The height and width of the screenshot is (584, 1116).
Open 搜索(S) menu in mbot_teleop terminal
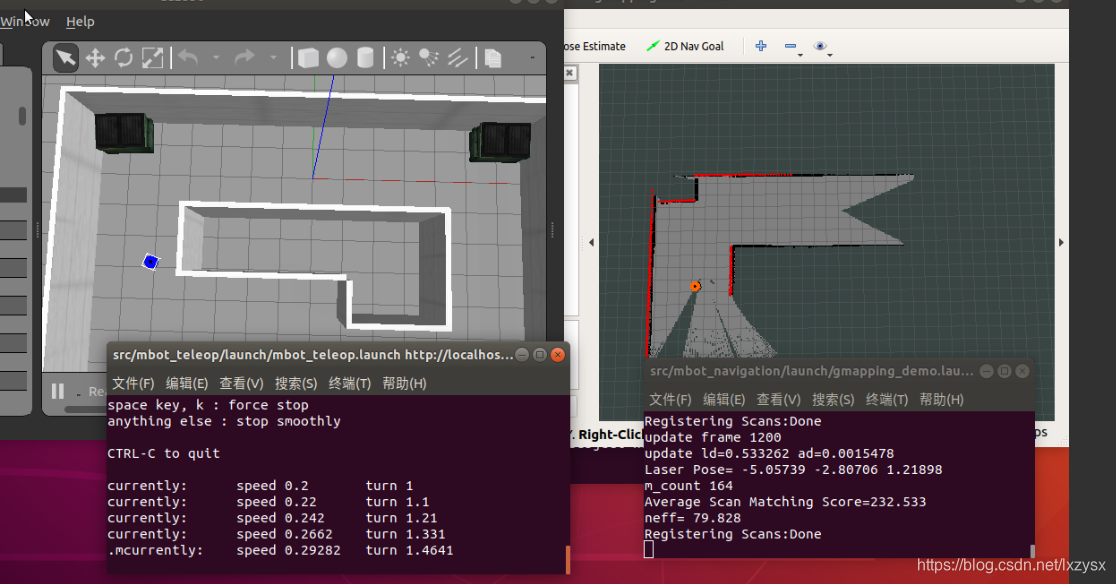coord(296,383)
